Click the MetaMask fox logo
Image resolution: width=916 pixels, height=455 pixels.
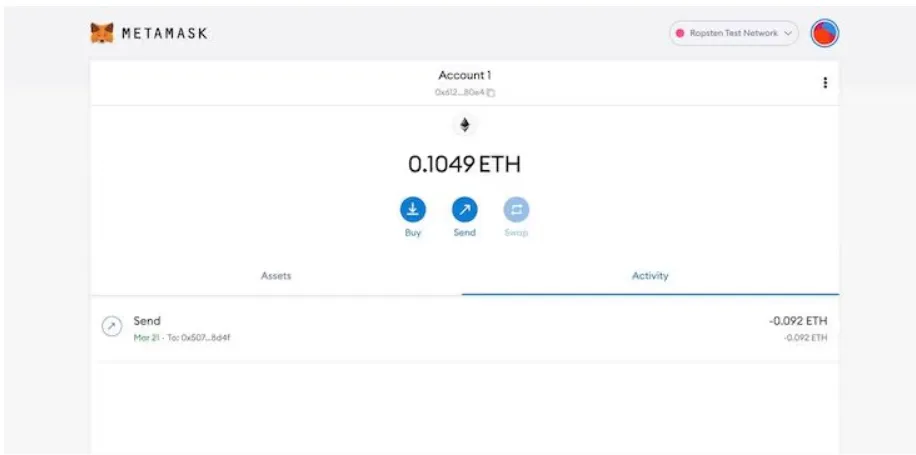pos(102,33)
